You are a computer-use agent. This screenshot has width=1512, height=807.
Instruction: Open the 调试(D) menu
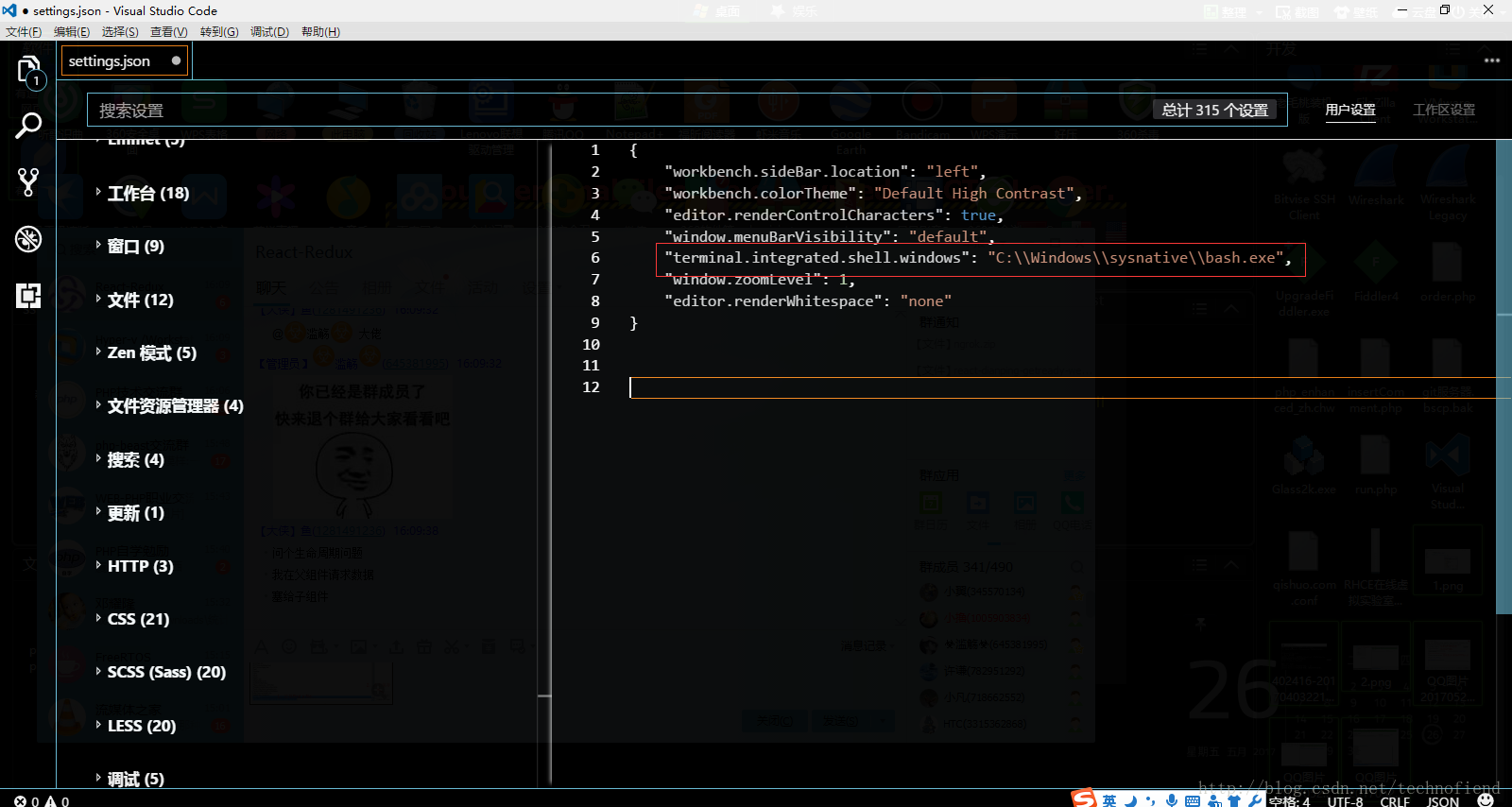[269, 31]
